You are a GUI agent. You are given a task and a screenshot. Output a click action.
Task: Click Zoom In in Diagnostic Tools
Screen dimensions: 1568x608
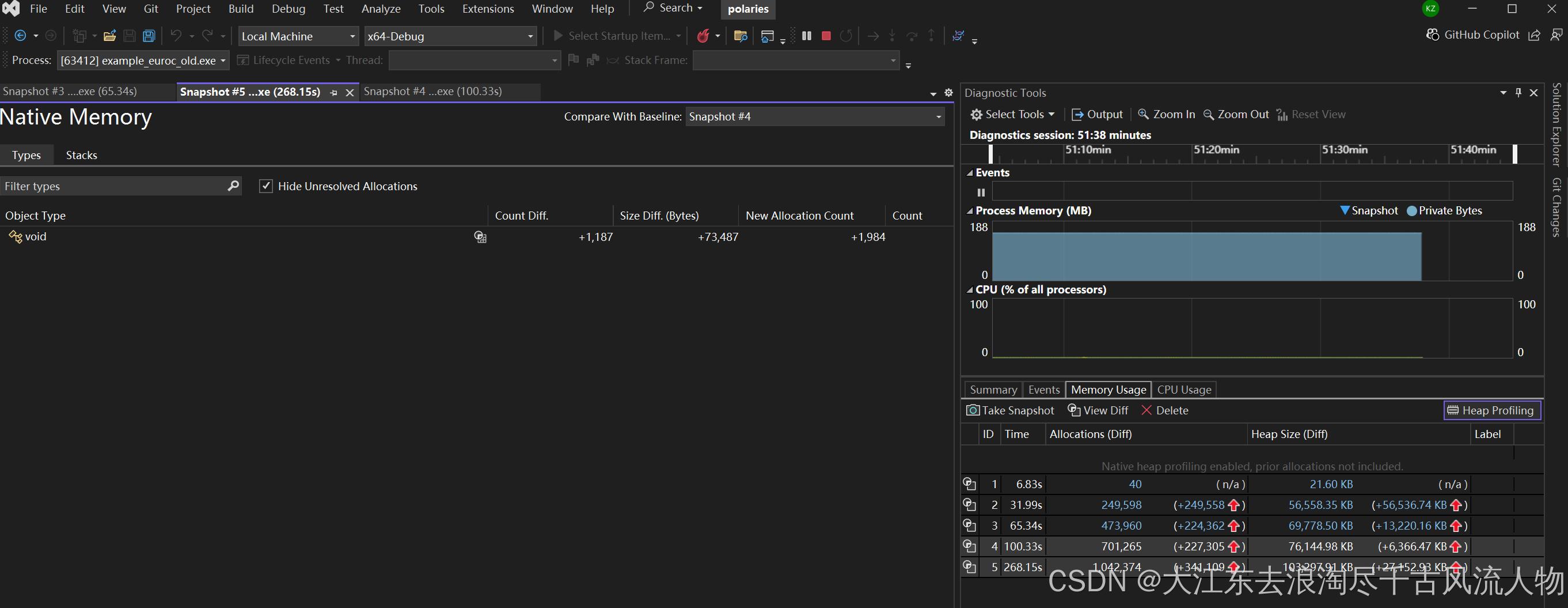[1166, 115]
